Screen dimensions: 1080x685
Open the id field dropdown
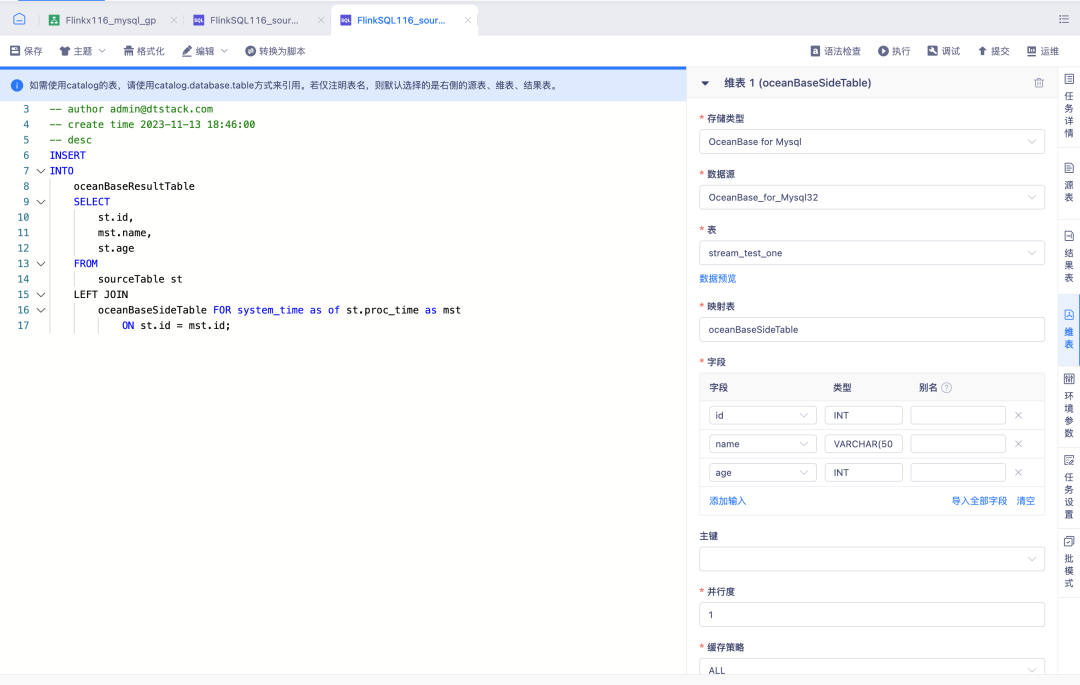[762, 415]
